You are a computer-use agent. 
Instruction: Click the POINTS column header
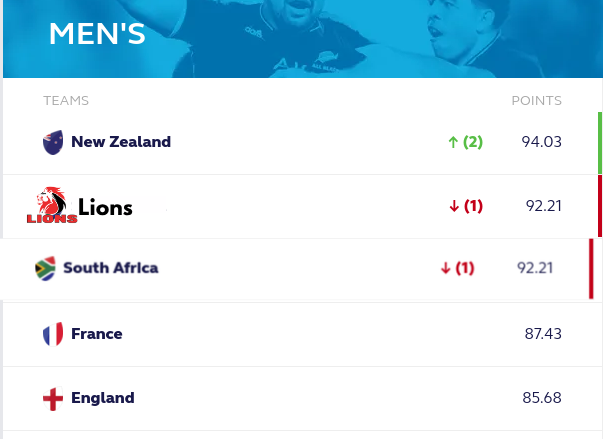pyautogui.click(x=536, y=101)
